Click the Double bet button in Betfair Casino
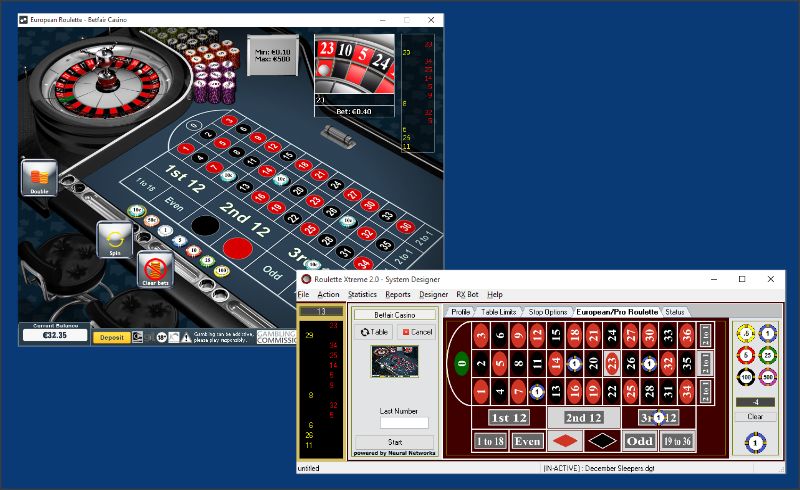 point(39,178)
